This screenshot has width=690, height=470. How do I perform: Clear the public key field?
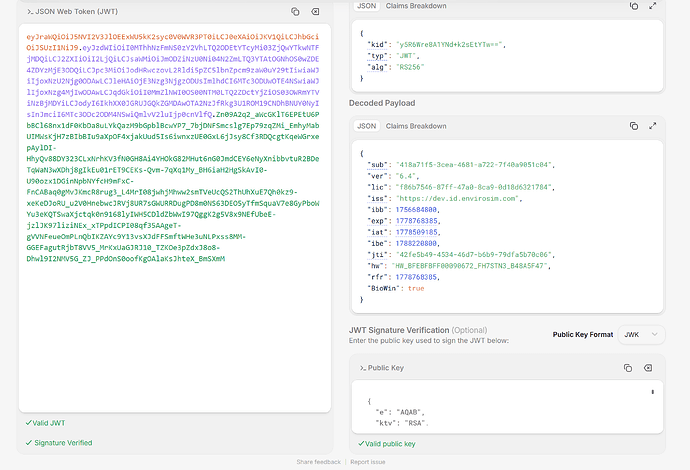click(x=648, y=368)
